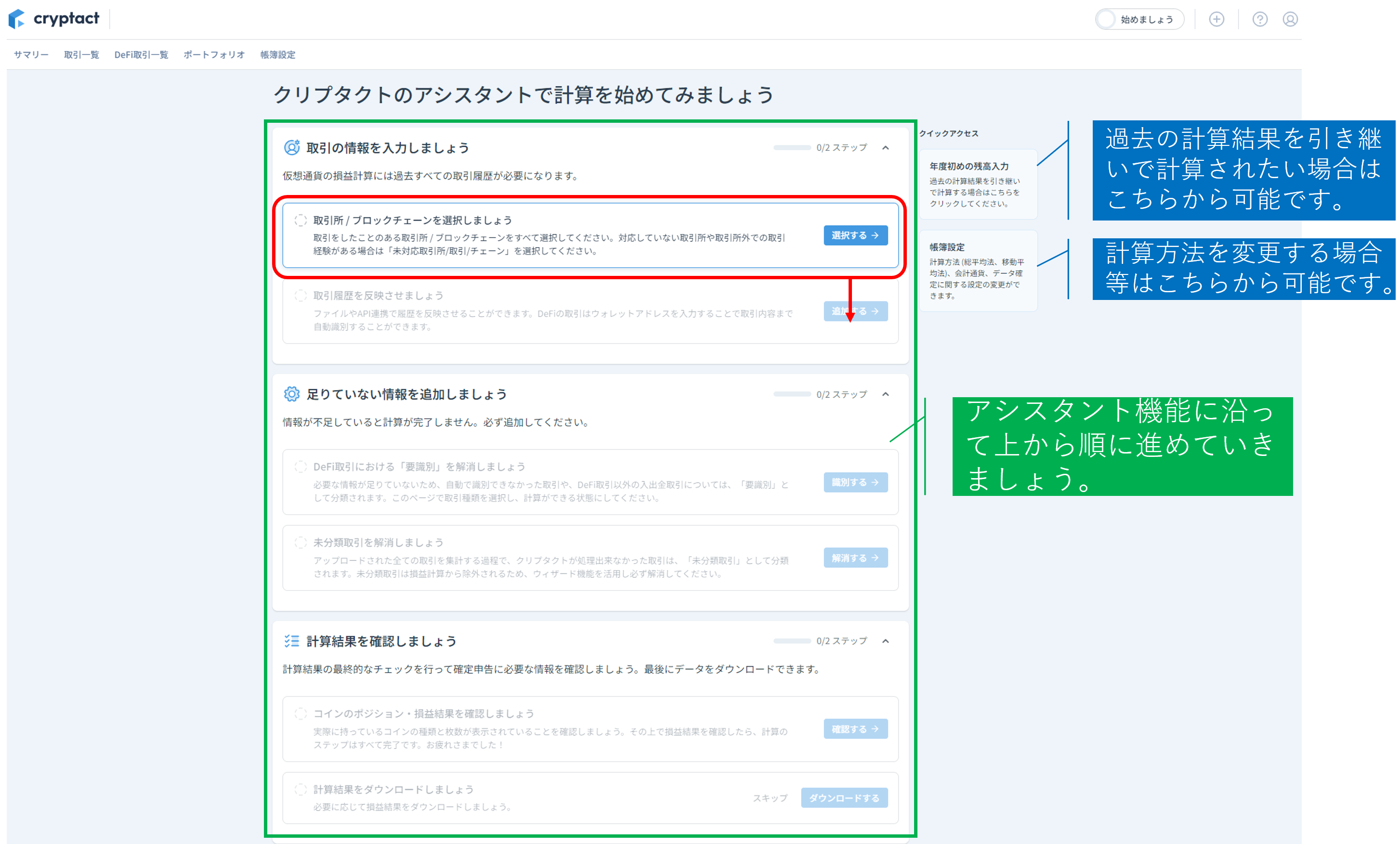Click the ダウンロードする button
The height and width of the screenshot is (844, 1400).
[x=844, y=797]
